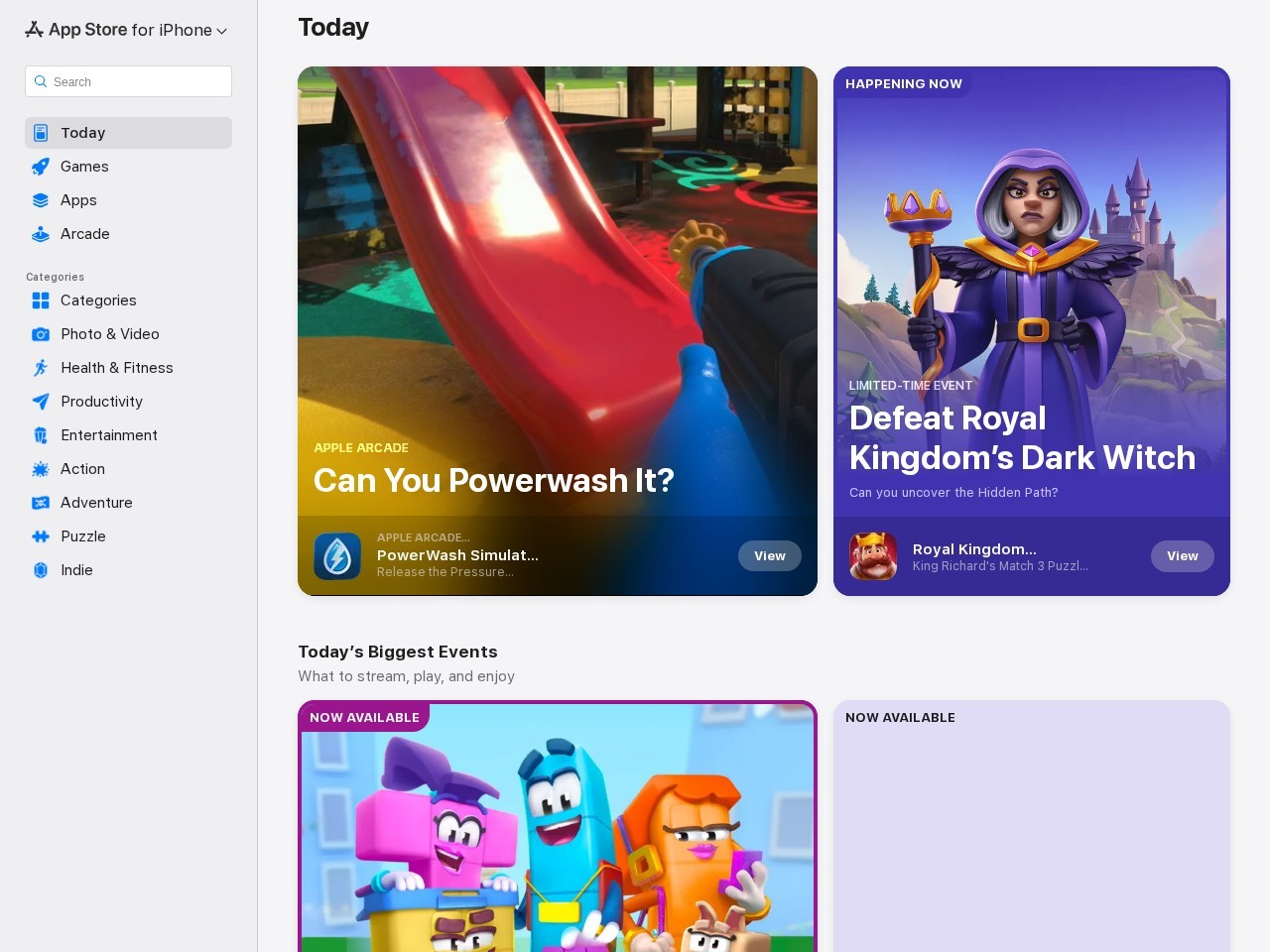1270x952 pixels.
Task: Go to the Adventure category
Action: (x=96, y=503)
